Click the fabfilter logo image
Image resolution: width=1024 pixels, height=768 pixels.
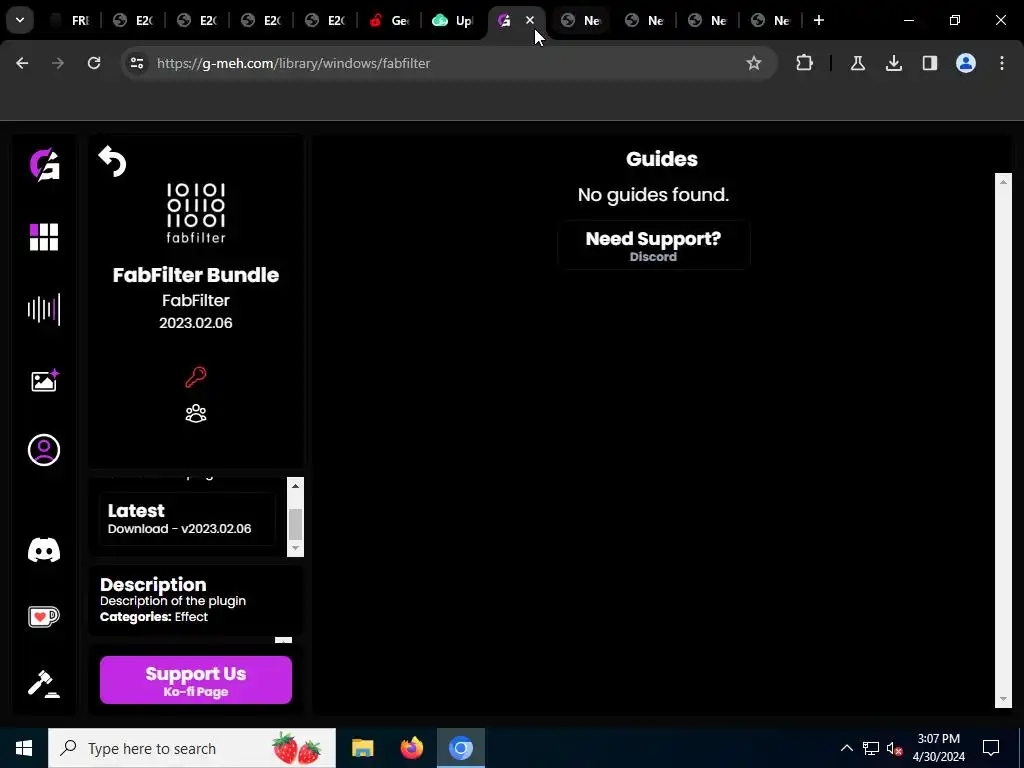196,213
